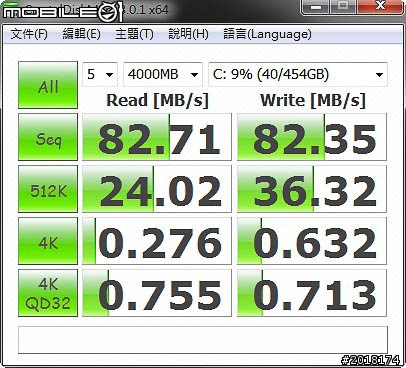406x368 pixels.
Task: Start the 4K QD32 benchmark test
Action: [48, 293]
